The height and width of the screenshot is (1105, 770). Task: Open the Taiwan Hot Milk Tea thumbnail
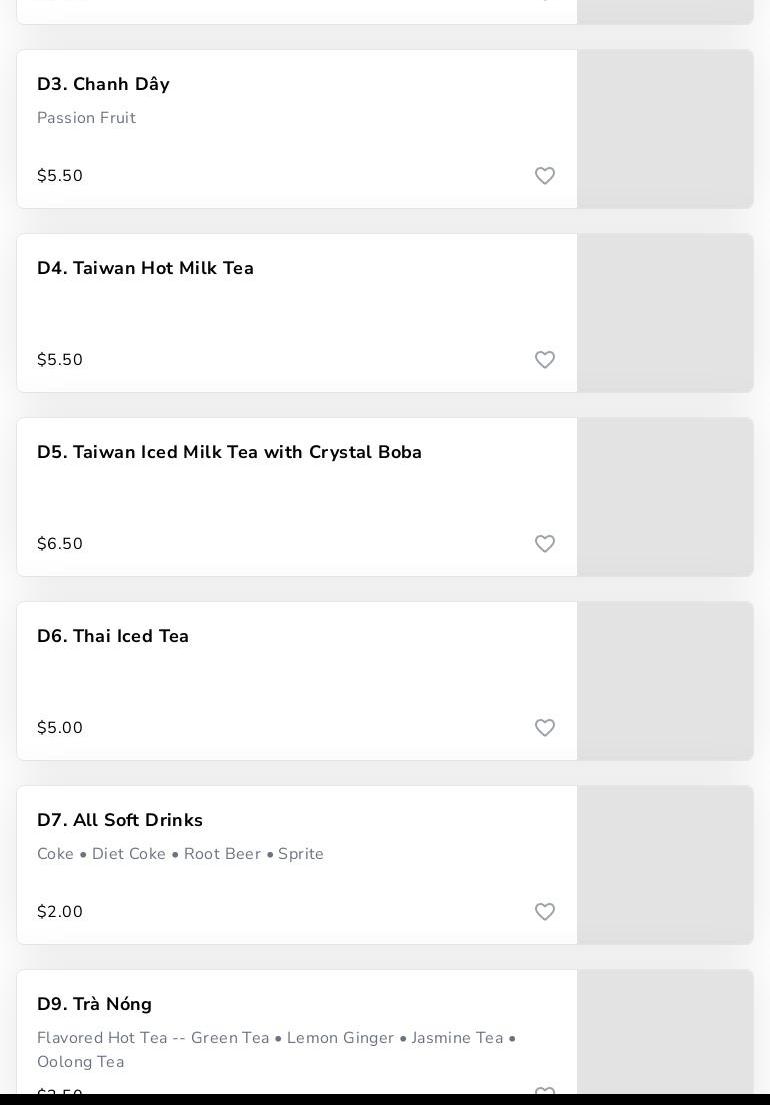[665, 313]
